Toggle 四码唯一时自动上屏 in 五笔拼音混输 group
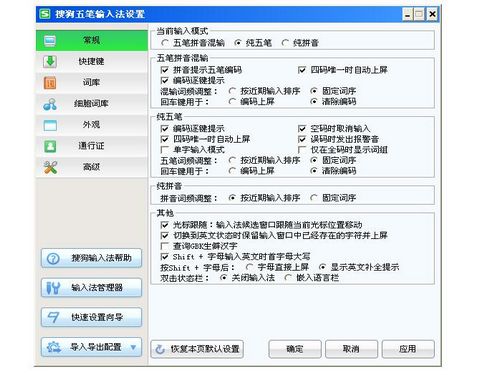 pos(302,70)
